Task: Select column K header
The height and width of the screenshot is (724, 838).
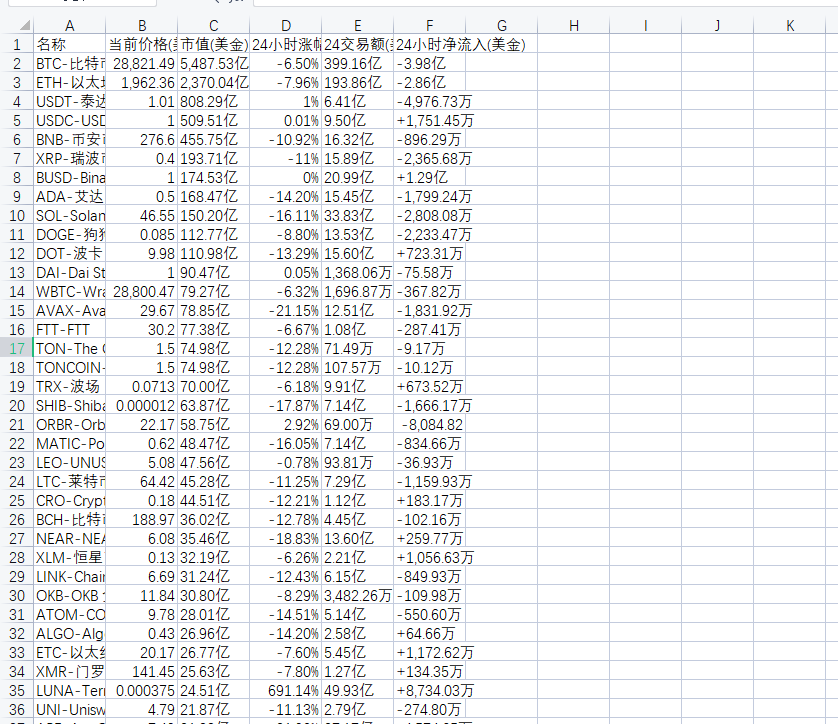Action: (x=790, y=26)
